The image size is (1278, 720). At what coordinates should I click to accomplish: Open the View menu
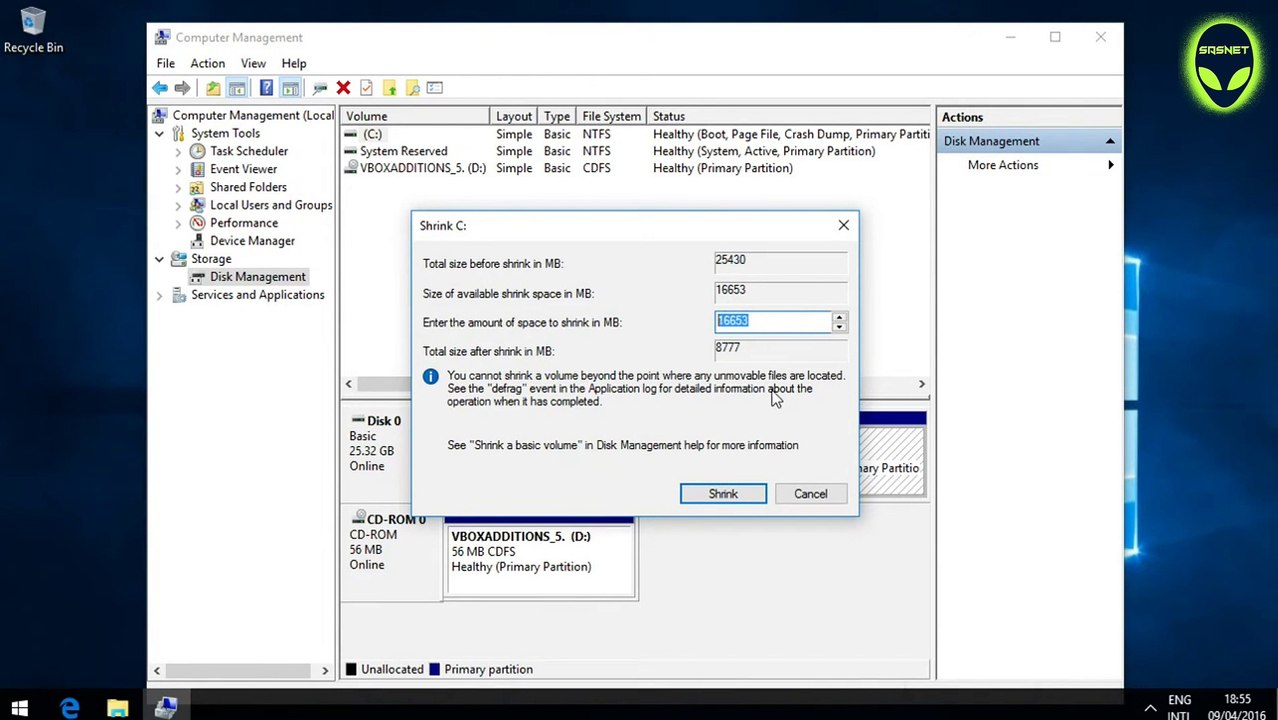(x=253, y=63)
